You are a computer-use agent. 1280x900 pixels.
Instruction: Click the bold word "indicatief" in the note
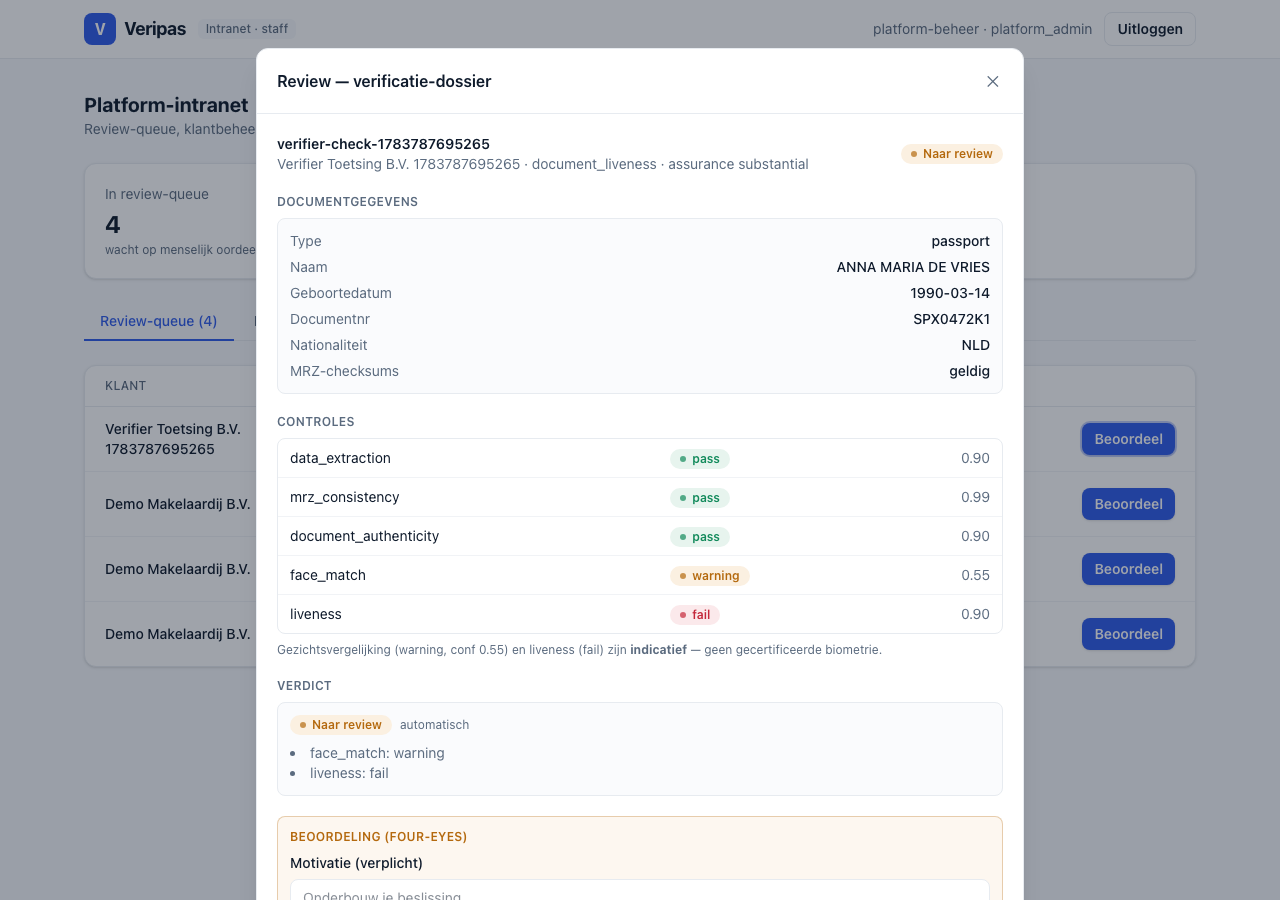pos(658,649)
